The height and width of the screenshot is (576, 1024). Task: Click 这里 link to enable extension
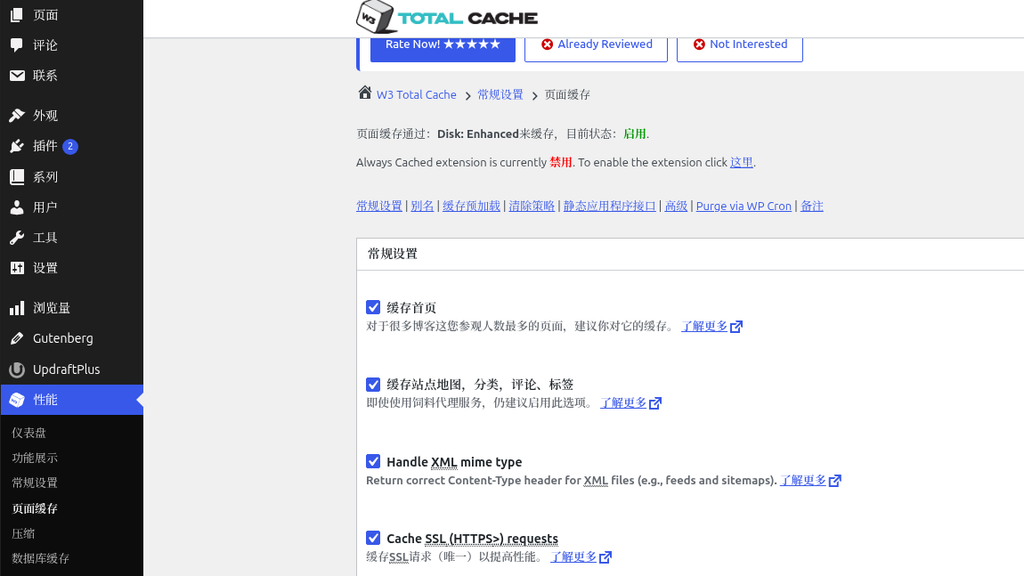(x=741, y=162)
